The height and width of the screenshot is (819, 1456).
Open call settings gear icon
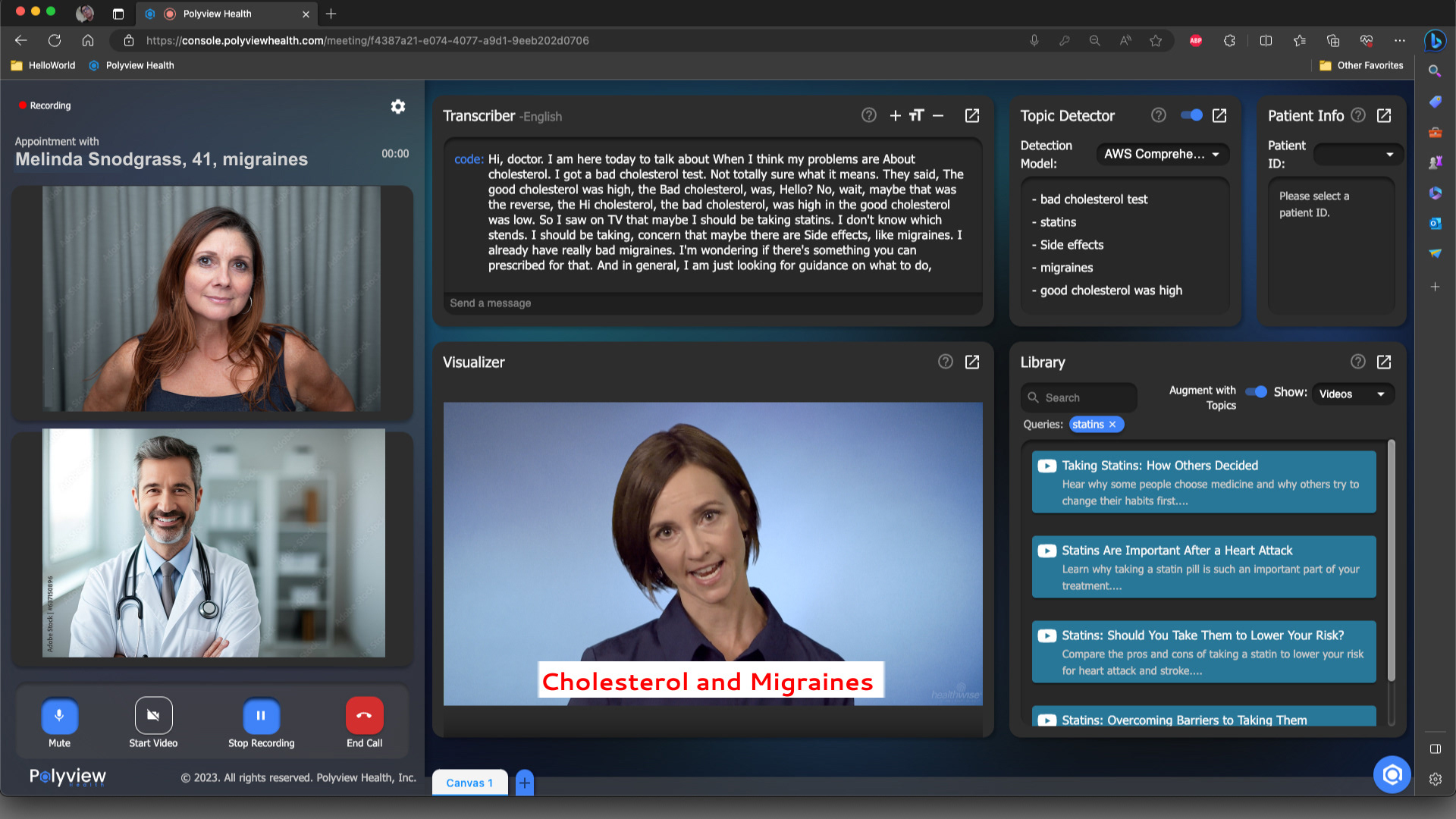tap(397, 107)
